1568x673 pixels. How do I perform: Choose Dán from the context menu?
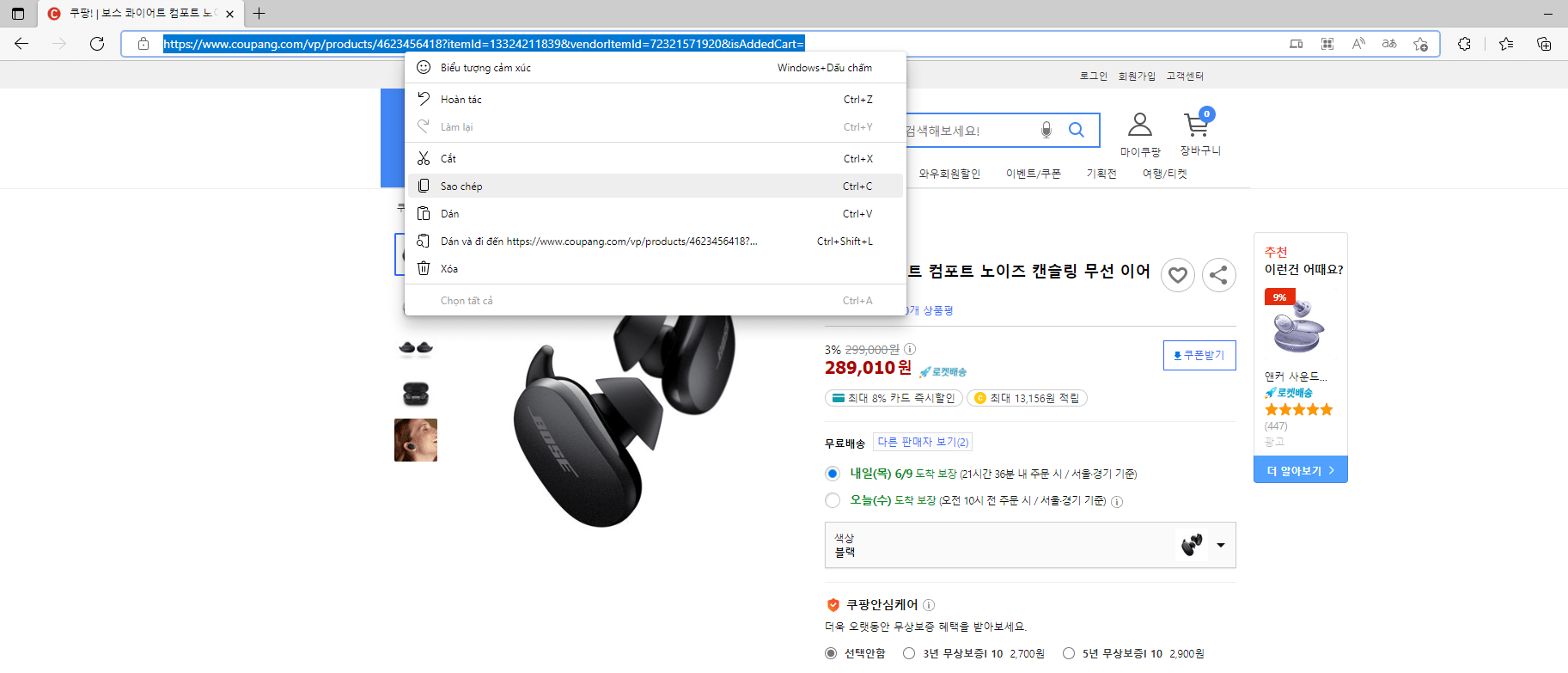click(x=449, y=214)
